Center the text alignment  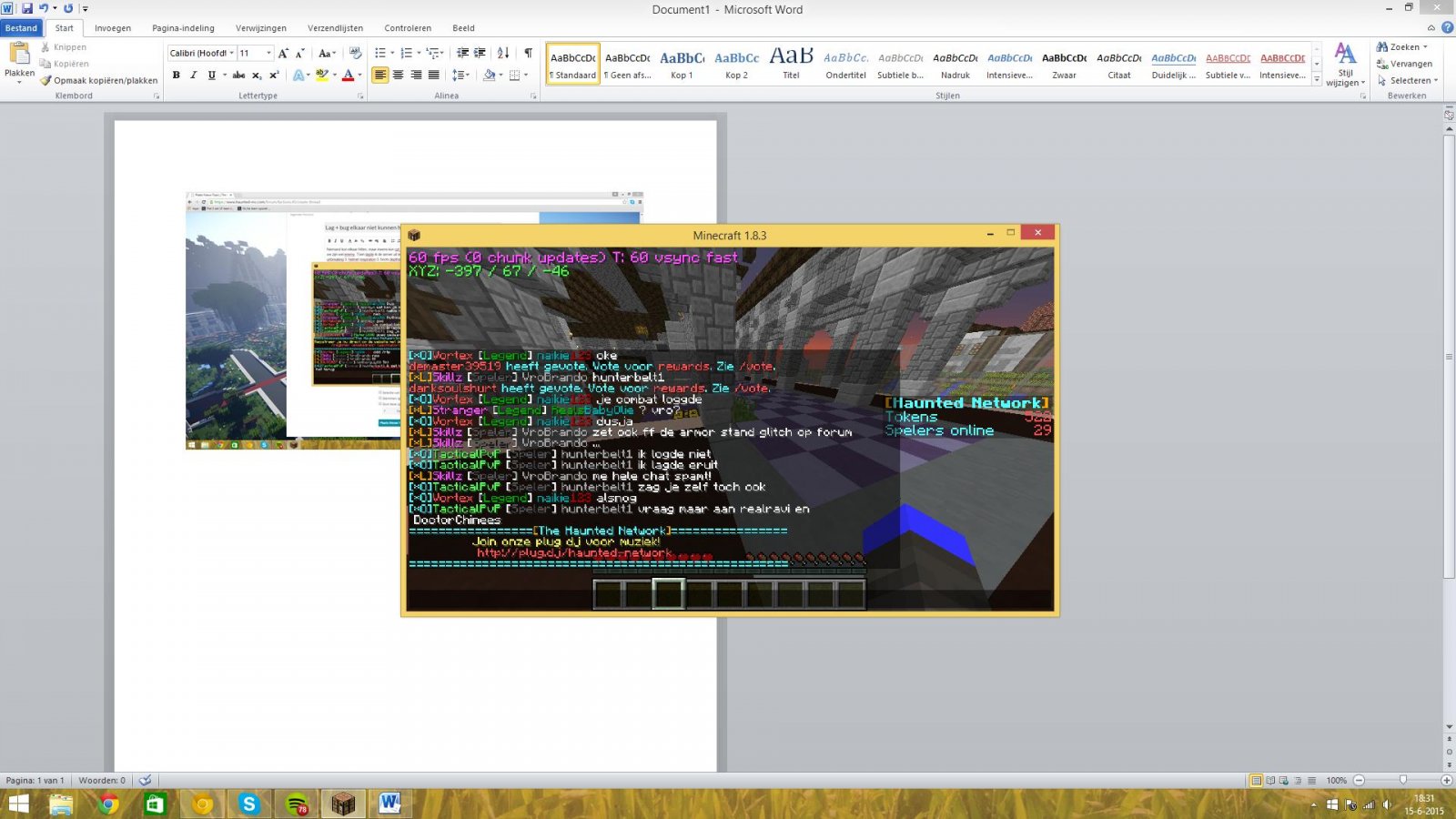tap(398, 75)
